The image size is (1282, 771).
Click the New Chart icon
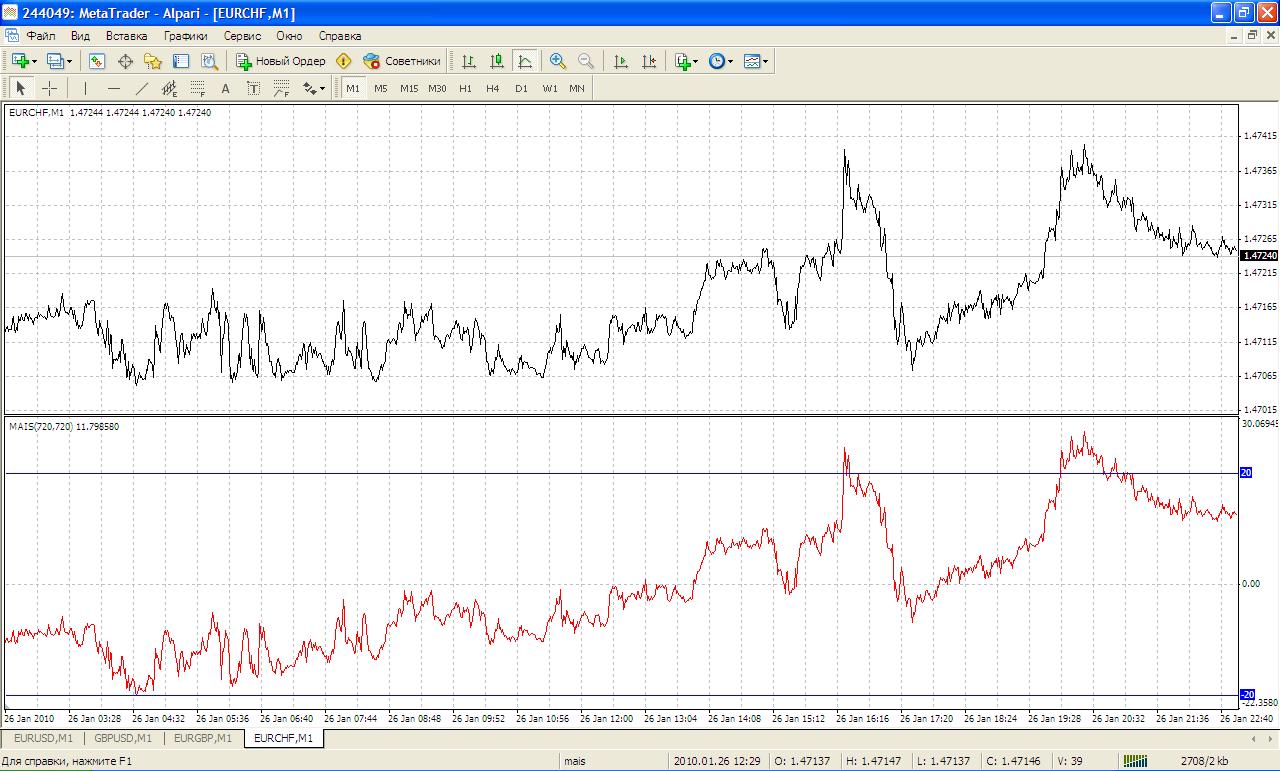tap(20, 61)
